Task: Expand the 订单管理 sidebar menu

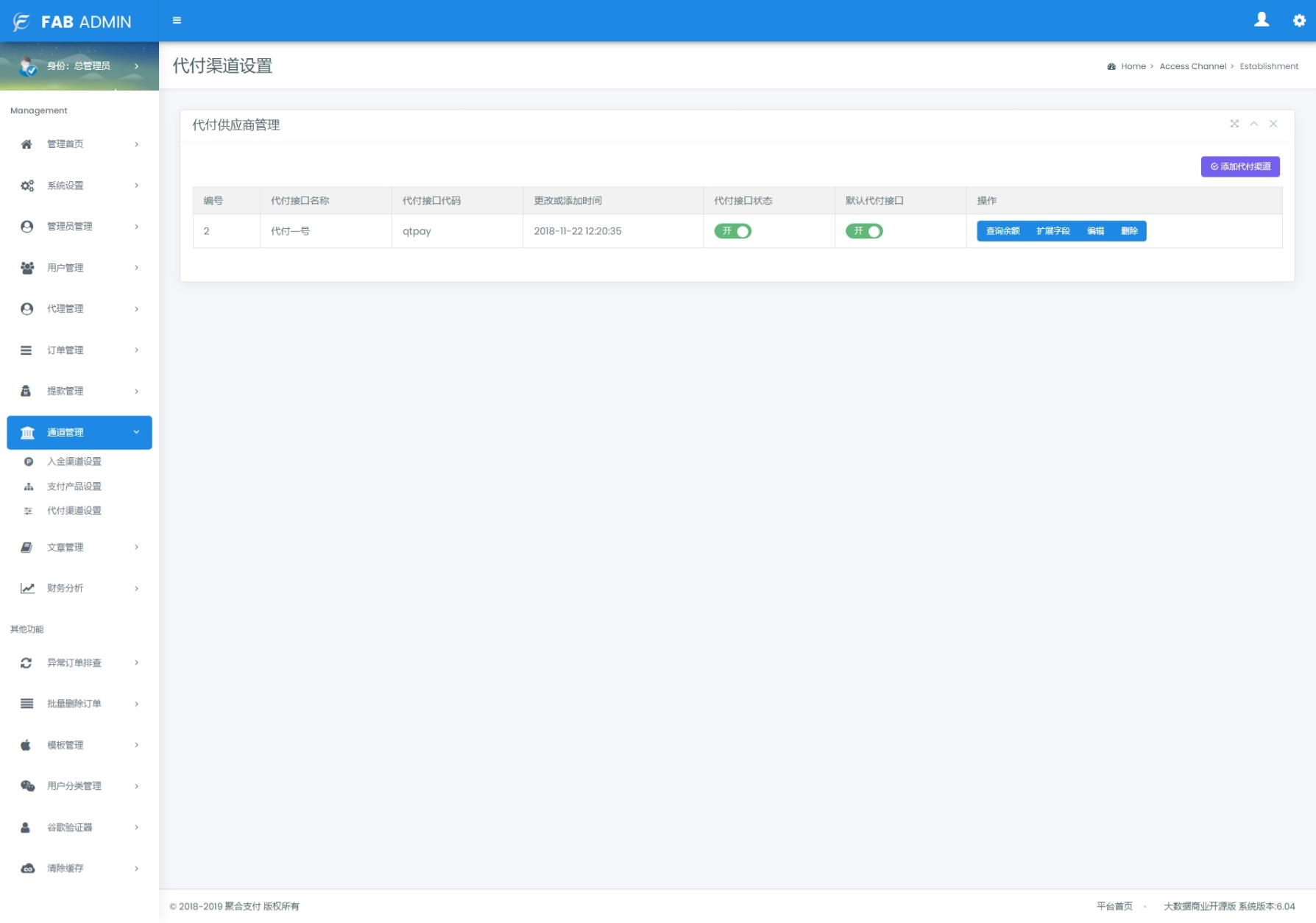Action: pos(79,350)
